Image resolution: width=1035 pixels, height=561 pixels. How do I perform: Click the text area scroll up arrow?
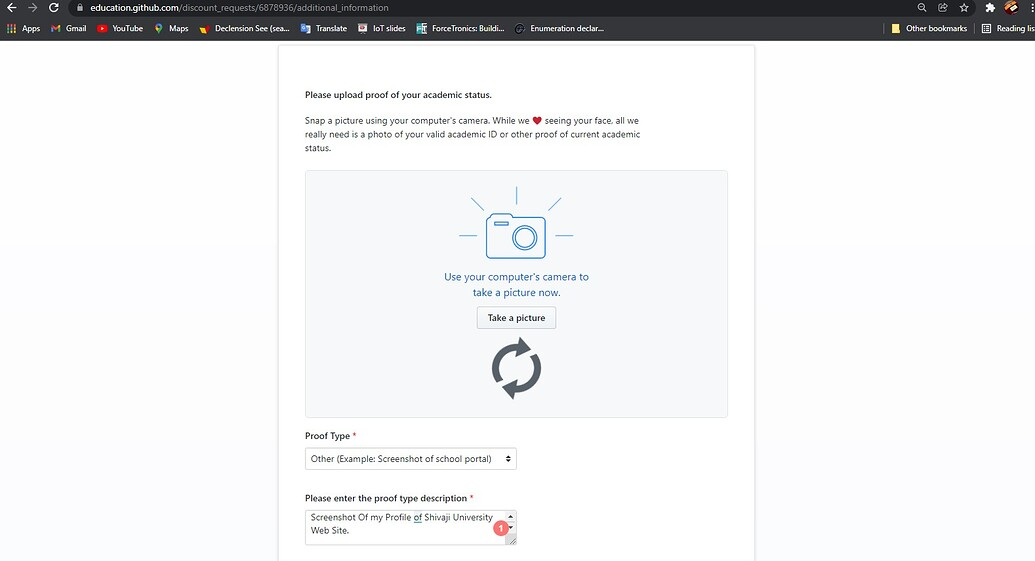coord(510,516)
